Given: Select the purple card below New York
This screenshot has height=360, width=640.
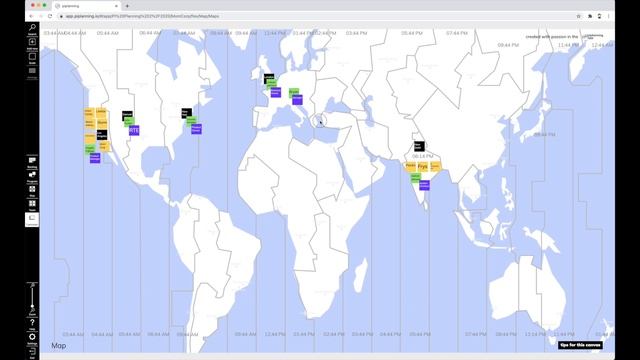Looking at the screenshot, I should coord(196,129).
